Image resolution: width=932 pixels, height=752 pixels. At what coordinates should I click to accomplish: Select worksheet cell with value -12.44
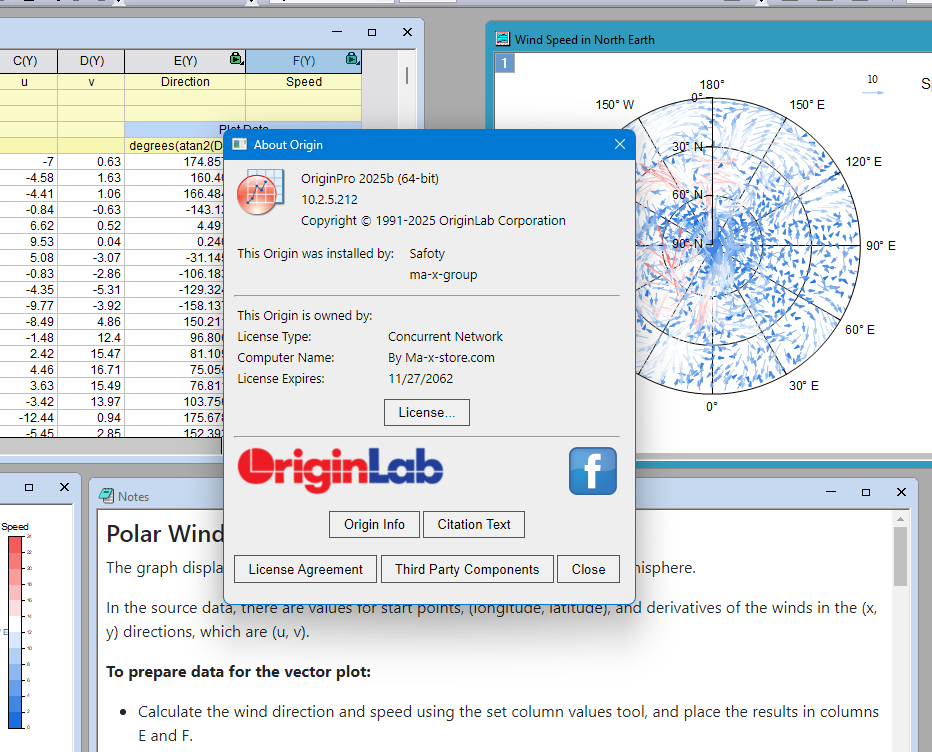pyautogui.click(x=29, y=418)
